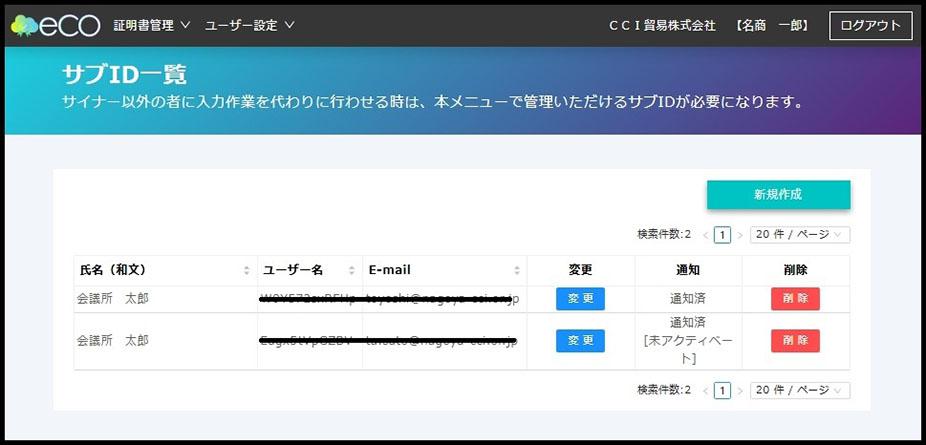926x445 pixels.
Task: Click 変更 button in 未アクティベート row
Action: pyautogui.click(x=580, y=341)
